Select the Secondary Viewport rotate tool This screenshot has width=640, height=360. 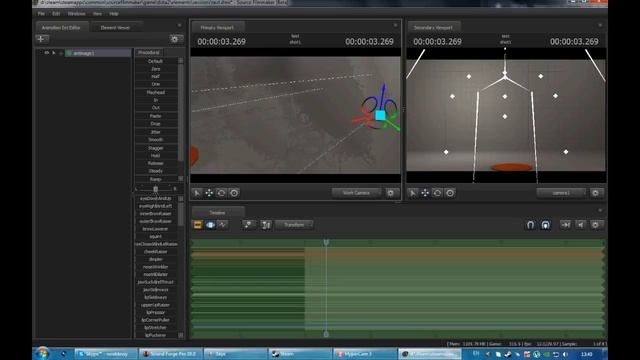coord(437,193)
